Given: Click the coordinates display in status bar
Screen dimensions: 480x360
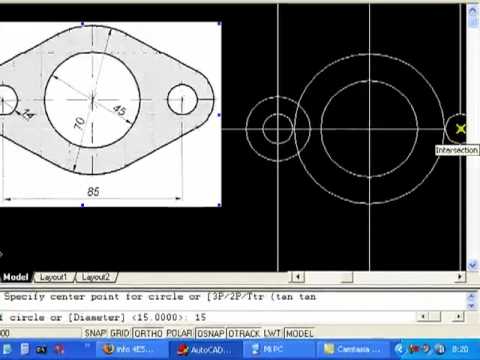Looking at the screenshot, I should point(40,333).
